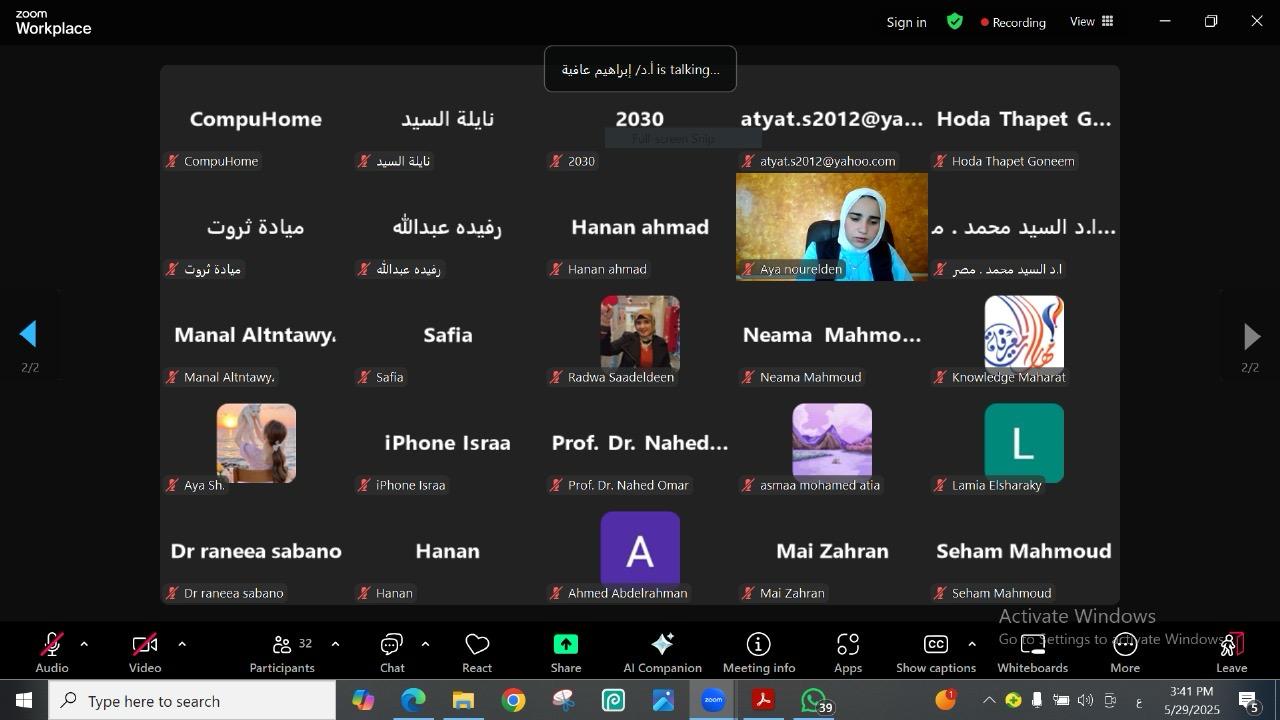Show Meeting info
The width and height of the screenshot is (1280, 720).
tap(758, 652)
